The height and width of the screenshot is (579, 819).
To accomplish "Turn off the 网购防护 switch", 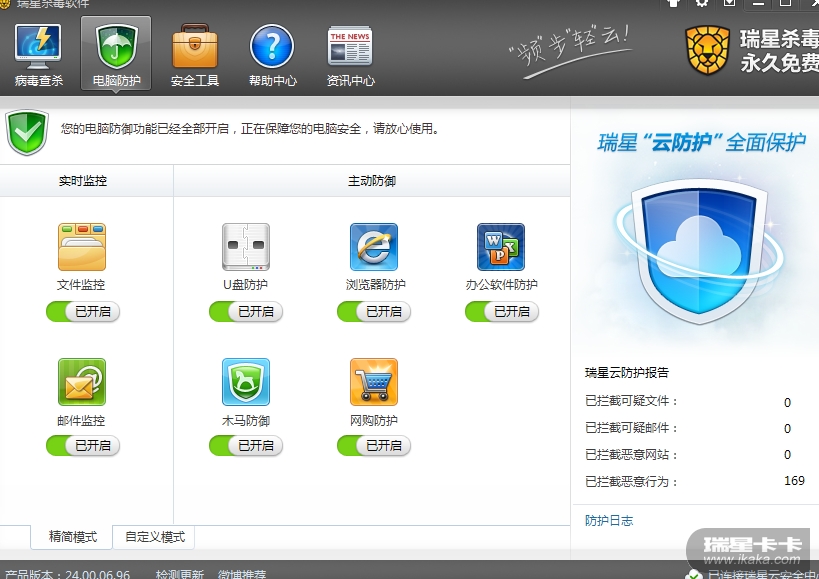I will coord(374,446).
